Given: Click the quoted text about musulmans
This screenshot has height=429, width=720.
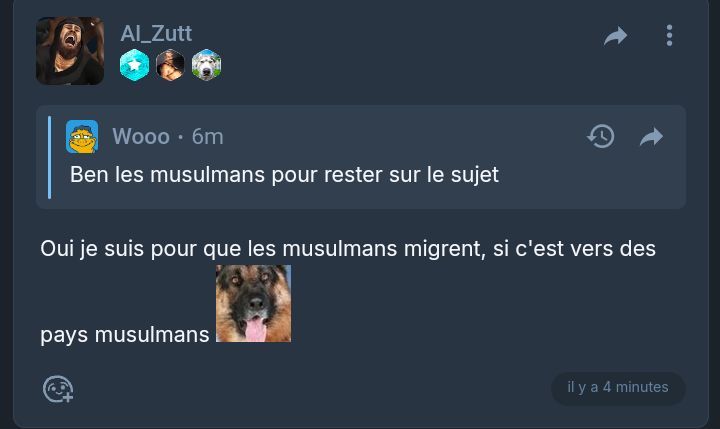Looking at the screenshot, I should [x=284, y=175].
